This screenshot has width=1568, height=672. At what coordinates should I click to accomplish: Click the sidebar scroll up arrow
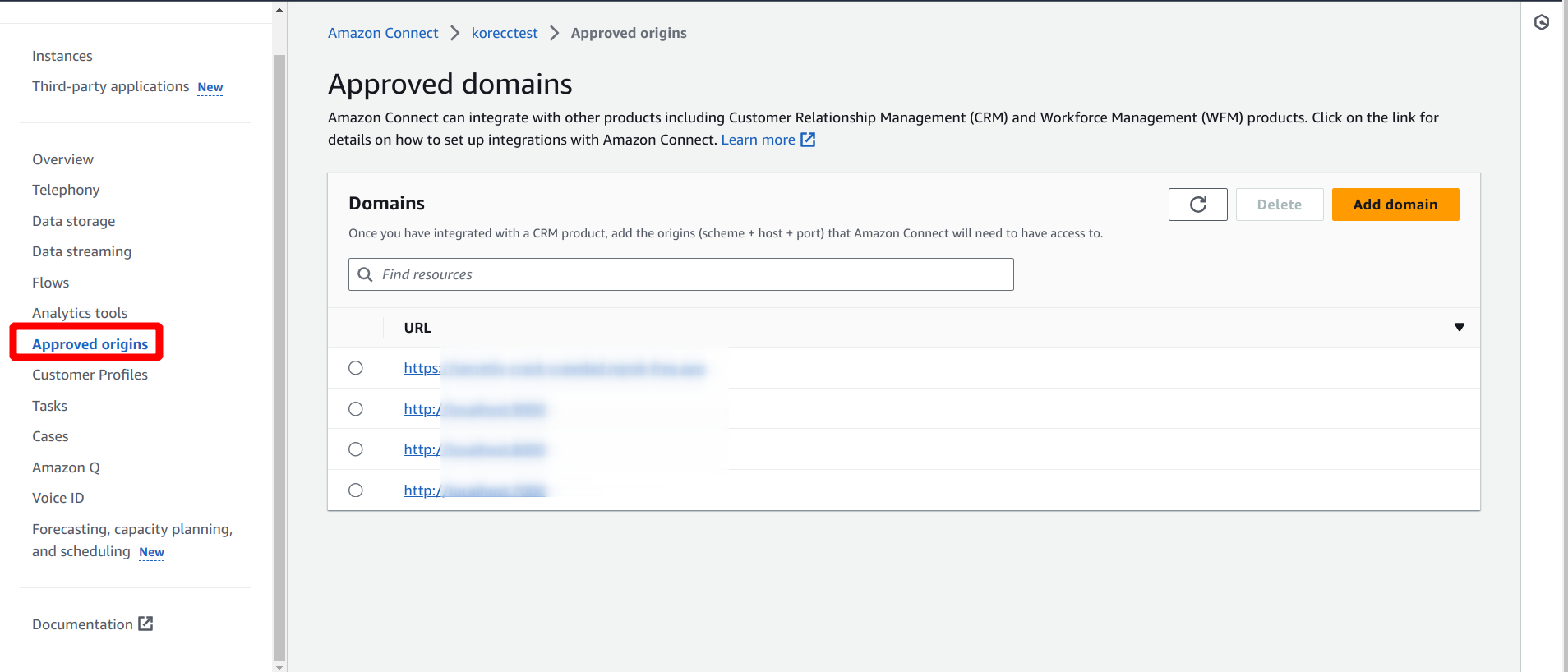click(279, 10)
